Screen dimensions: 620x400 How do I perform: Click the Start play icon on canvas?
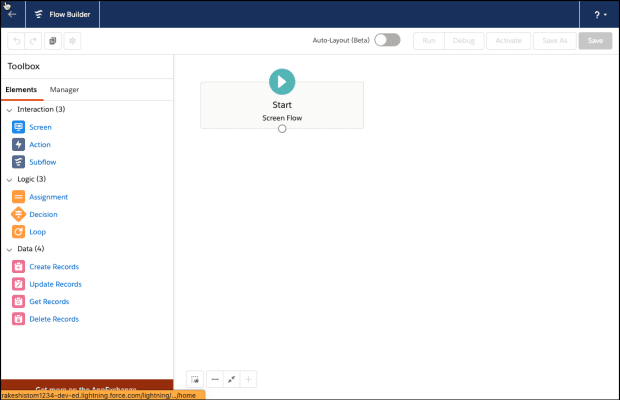tap(282, 82)
